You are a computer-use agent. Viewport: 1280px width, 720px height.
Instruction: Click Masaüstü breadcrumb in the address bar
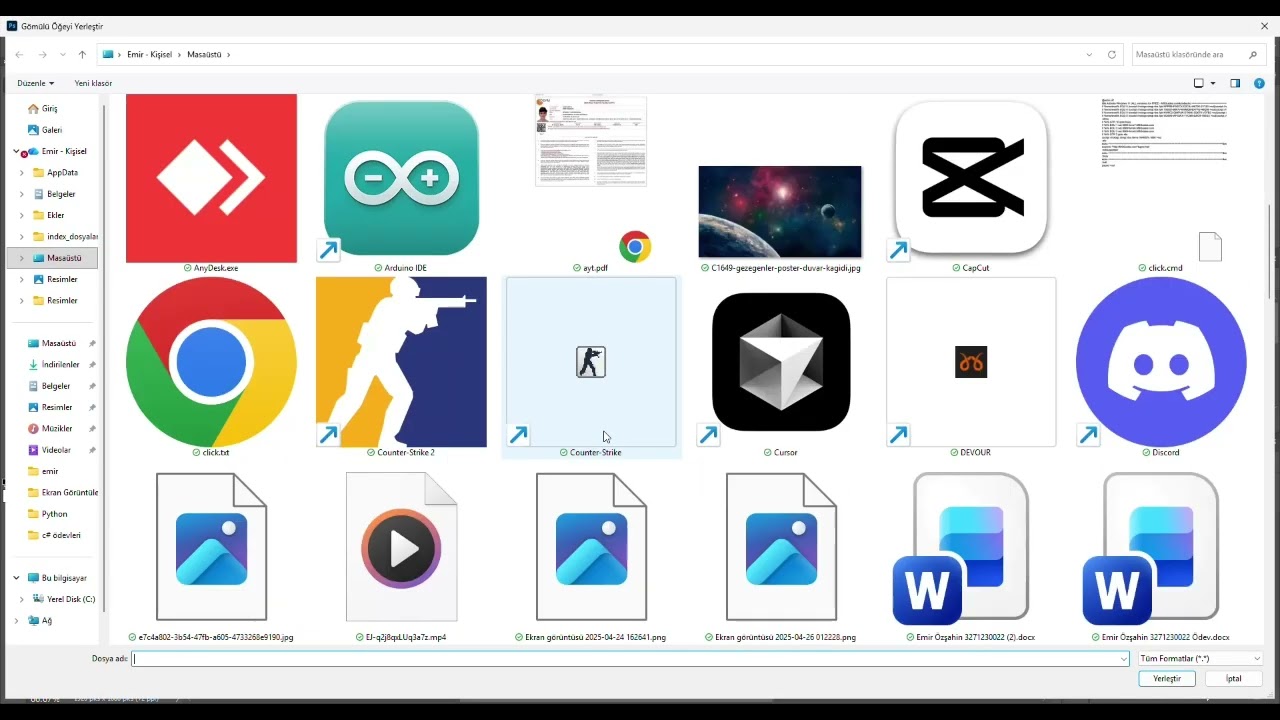(205, 54)
